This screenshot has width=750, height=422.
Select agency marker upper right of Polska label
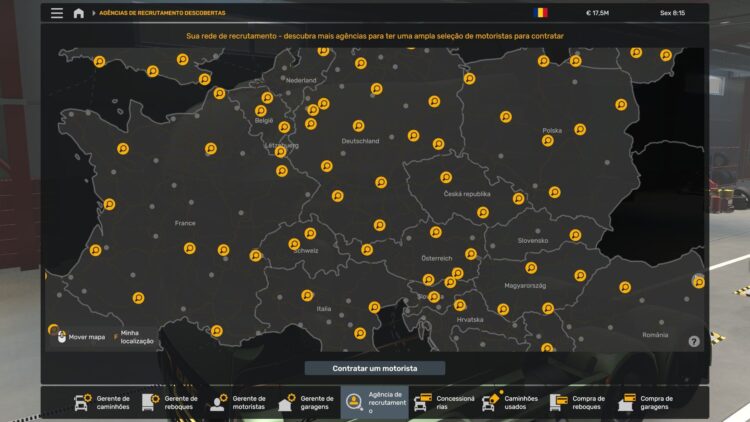(x=580, y=129)
